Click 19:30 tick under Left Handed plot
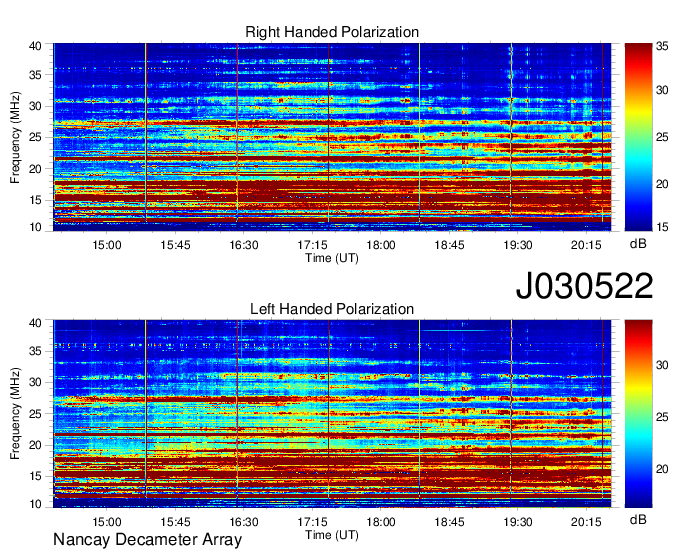 [518, 522]
